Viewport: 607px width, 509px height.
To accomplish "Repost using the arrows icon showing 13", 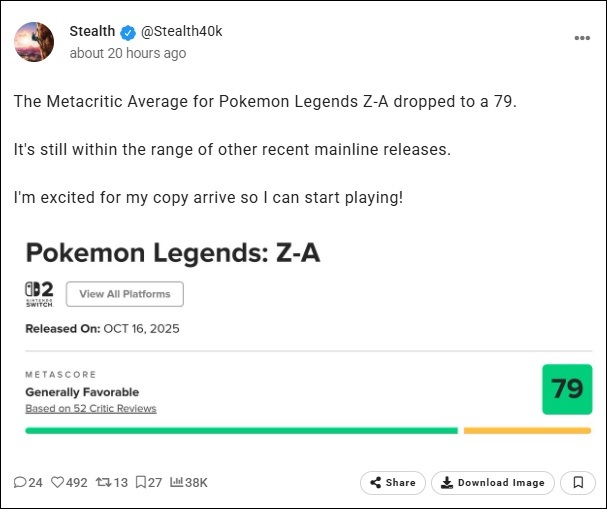I will pyautogui.click(x=102, y=482).
